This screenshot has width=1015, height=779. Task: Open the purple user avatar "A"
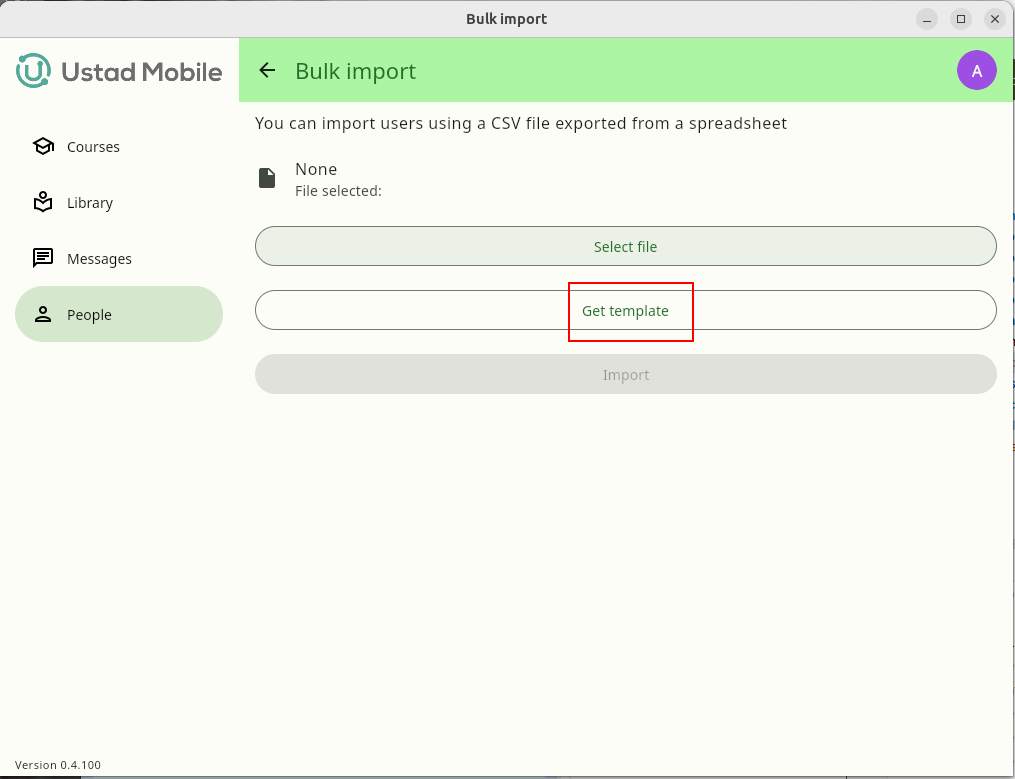click(x=976, y=70)
